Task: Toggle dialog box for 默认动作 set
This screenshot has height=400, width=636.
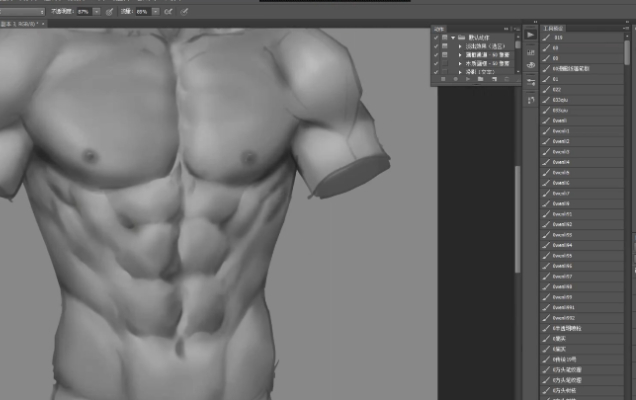Action: point(446,38)
